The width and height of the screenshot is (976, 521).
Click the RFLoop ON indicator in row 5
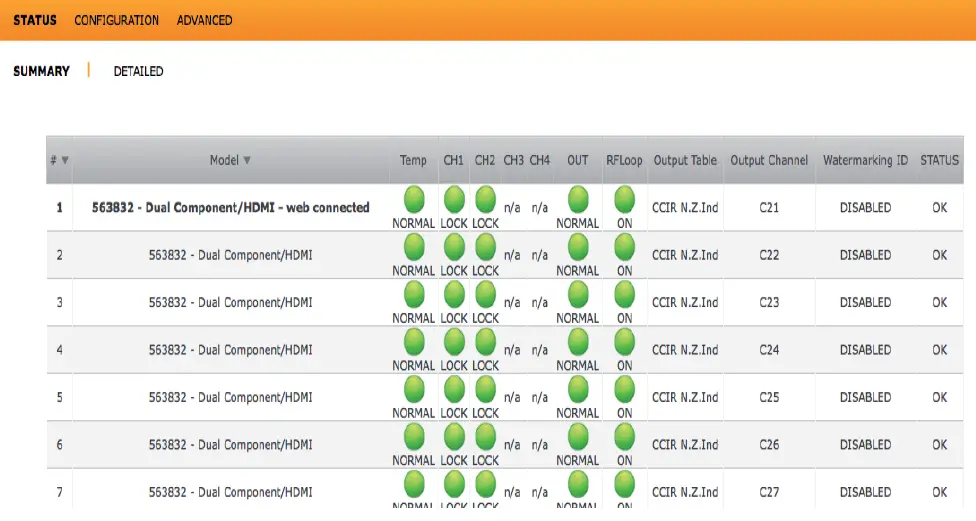pyautogui.click(x=624, y=390)
